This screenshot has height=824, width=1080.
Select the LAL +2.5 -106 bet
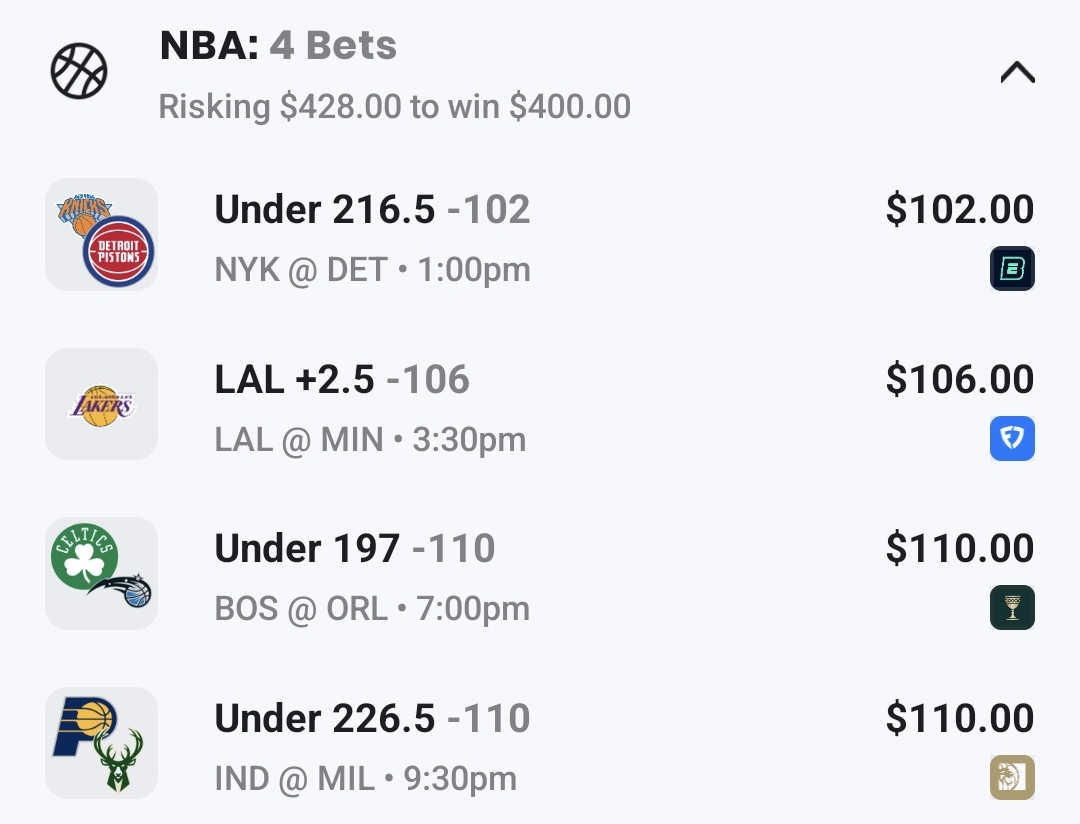(342, 380)
